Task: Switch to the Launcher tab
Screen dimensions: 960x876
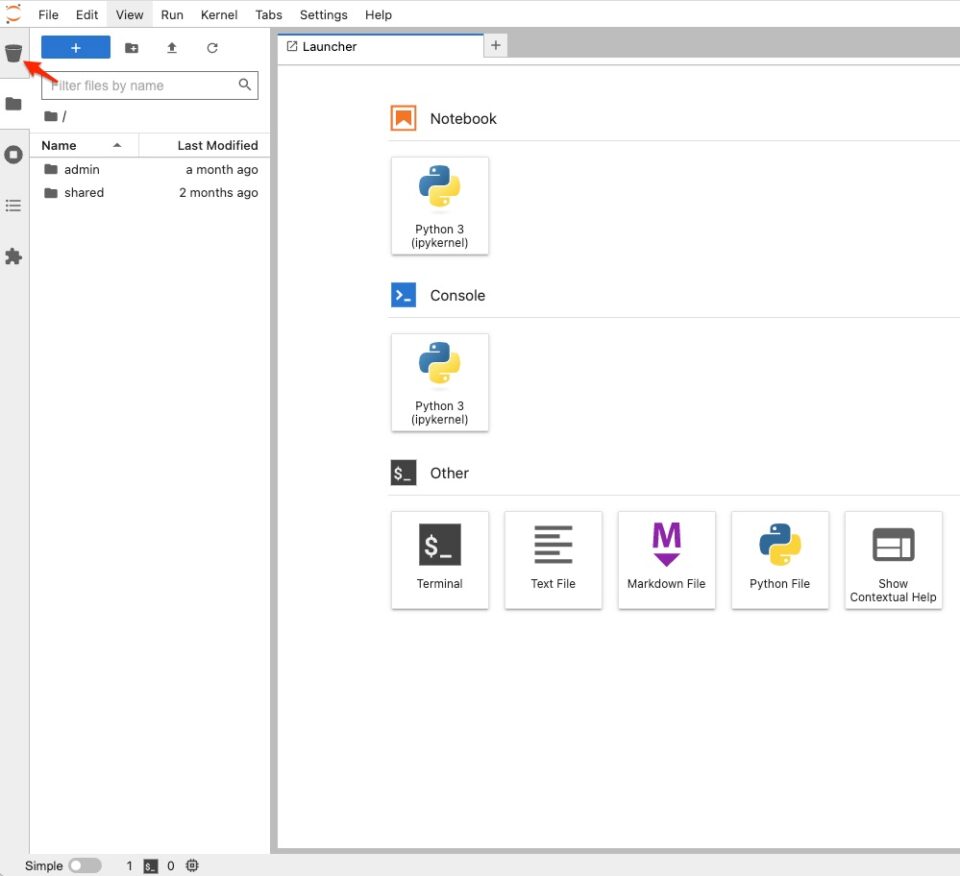Action: click(328, 46)
